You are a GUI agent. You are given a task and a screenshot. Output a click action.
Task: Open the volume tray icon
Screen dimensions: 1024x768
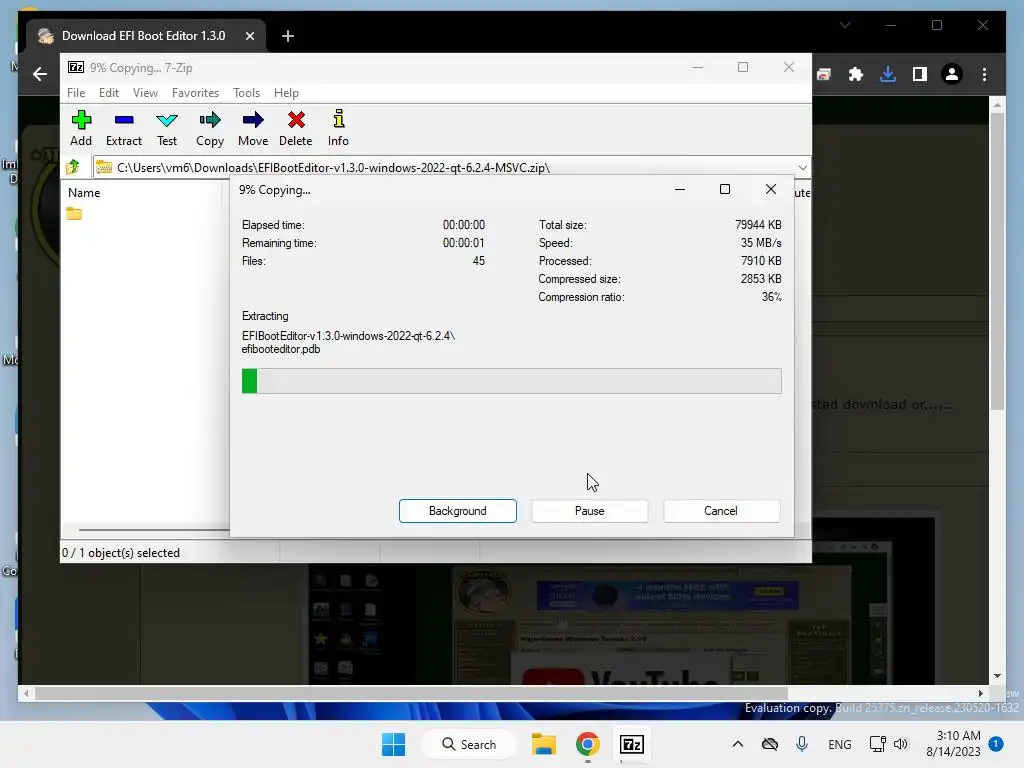(x=901, y=744)
